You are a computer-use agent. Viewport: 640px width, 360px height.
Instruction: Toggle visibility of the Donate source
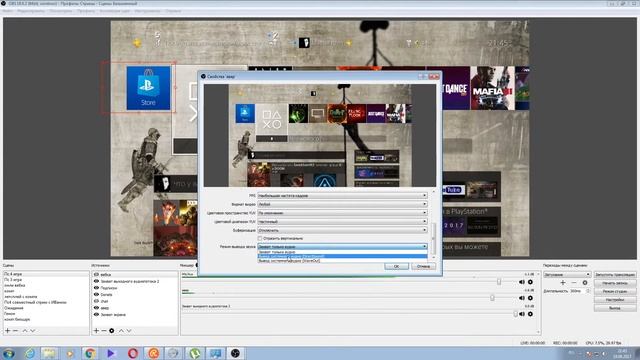[x=96, y=294]
